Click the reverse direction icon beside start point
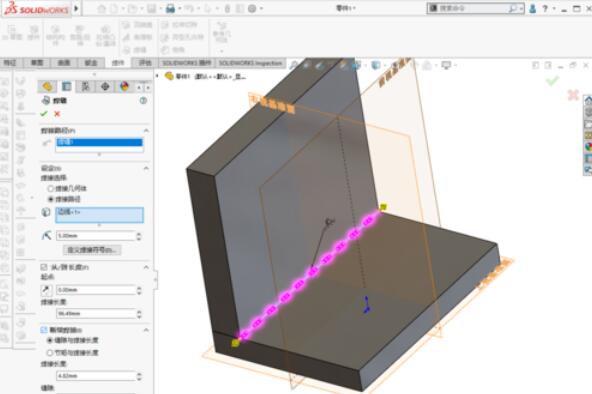The image size is (592, 394). click(x=46, y=290)
